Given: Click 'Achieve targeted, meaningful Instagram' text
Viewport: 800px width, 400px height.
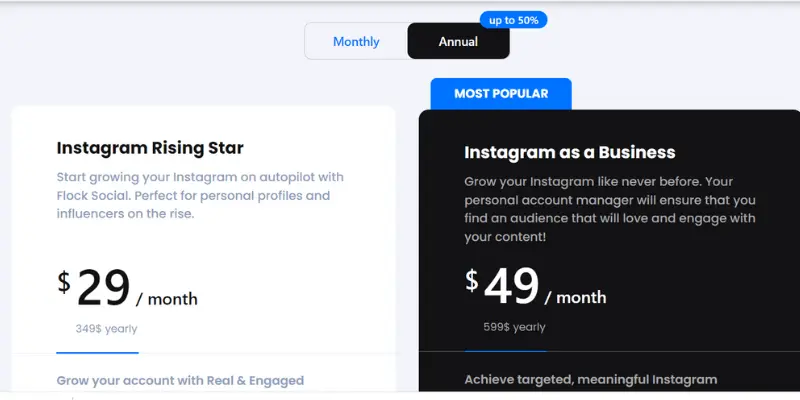Looking at the screenshot, I should (x=591, y=380).
